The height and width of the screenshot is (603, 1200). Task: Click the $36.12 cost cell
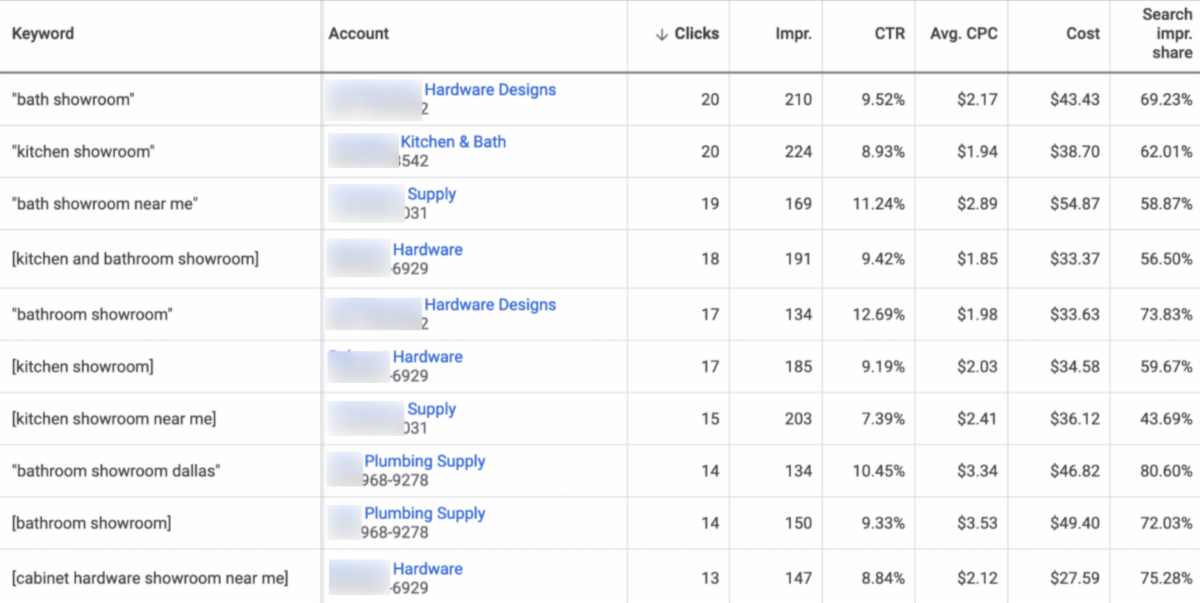(x=1075, y=419)
